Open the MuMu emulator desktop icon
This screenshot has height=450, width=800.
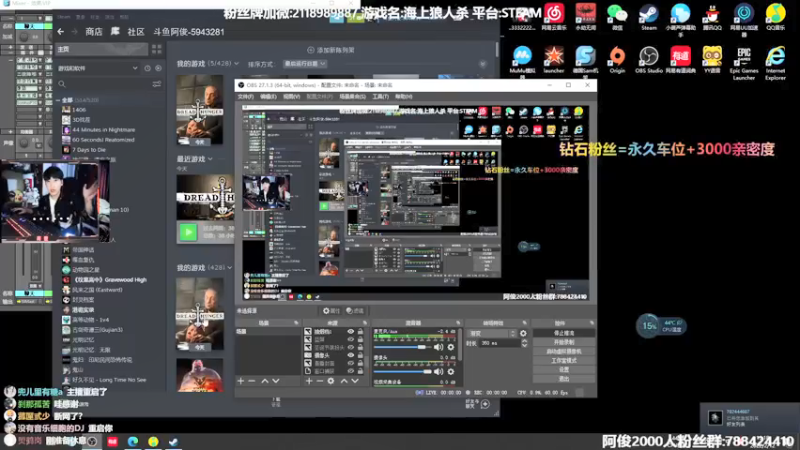pos(522,61)
